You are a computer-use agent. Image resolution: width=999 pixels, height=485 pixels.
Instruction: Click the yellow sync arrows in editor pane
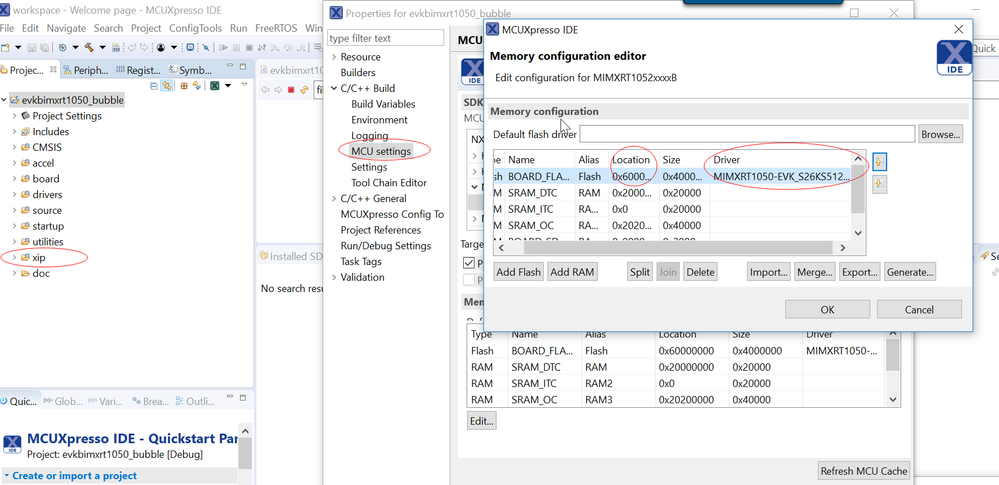pos(304,90)
